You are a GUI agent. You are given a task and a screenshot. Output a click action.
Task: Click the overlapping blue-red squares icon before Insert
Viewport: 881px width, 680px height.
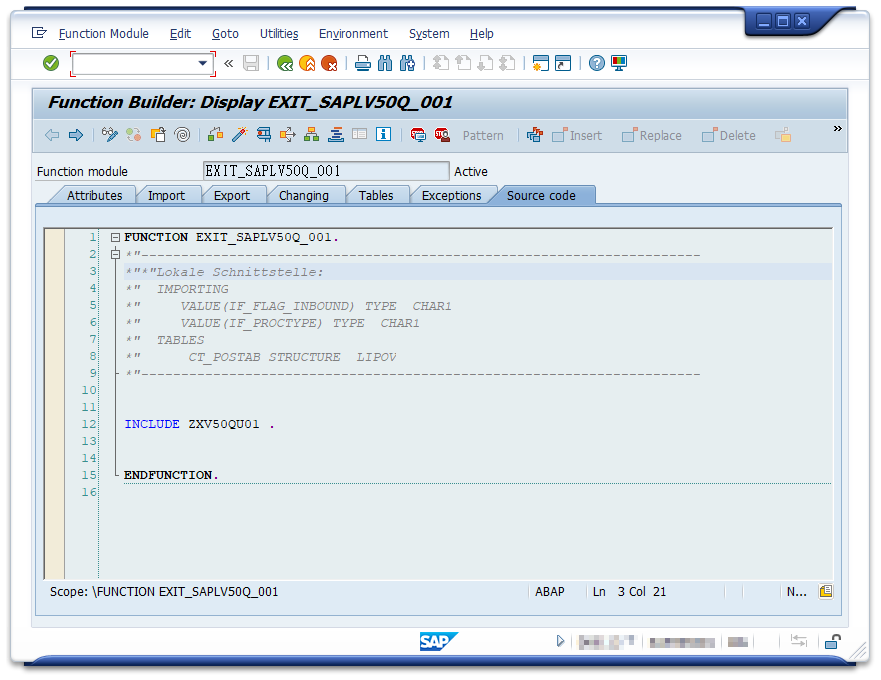click(535, 135)
